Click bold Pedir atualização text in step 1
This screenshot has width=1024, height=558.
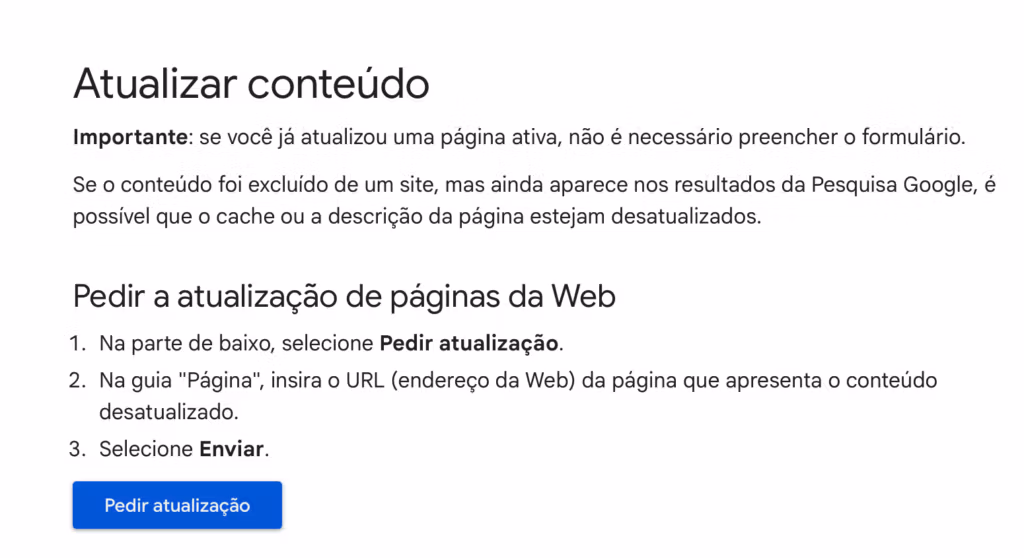pos(469,344)
